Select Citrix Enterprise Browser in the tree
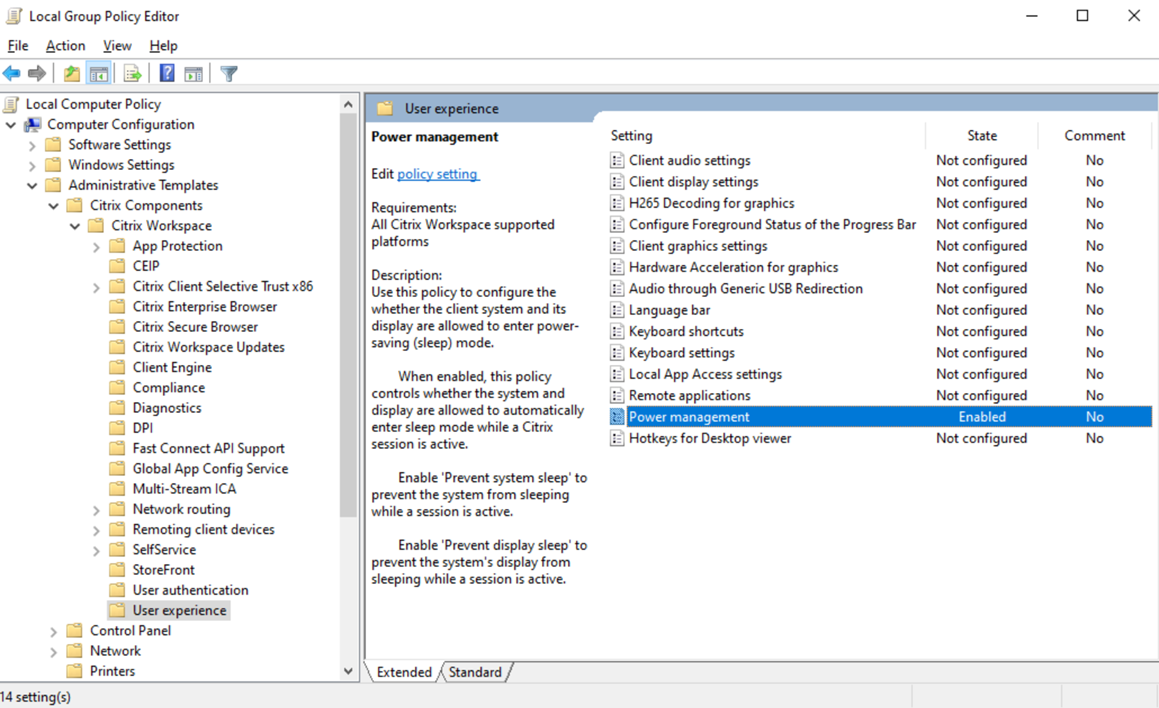 click(x=205, y=306)
